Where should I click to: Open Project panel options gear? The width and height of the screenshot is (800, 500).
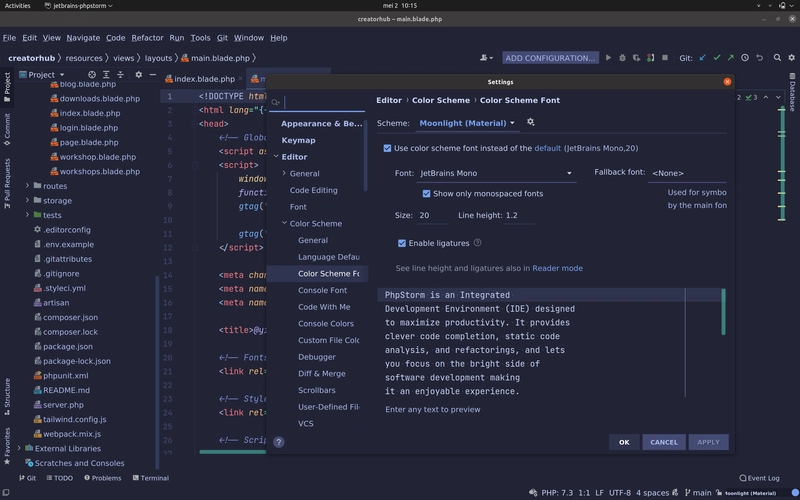tap(138, 74)
